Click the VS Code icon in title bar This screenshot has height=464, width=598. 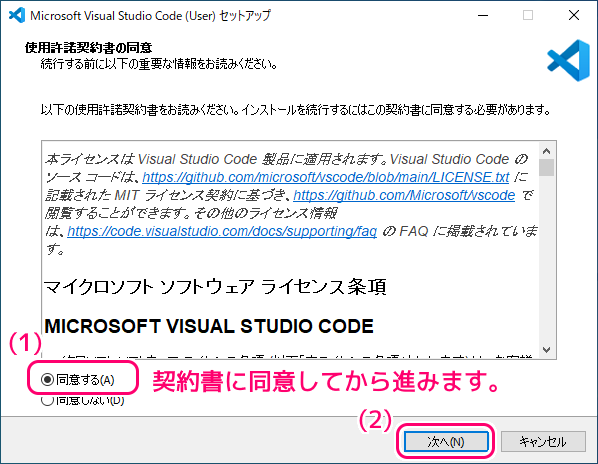[17, 15]
